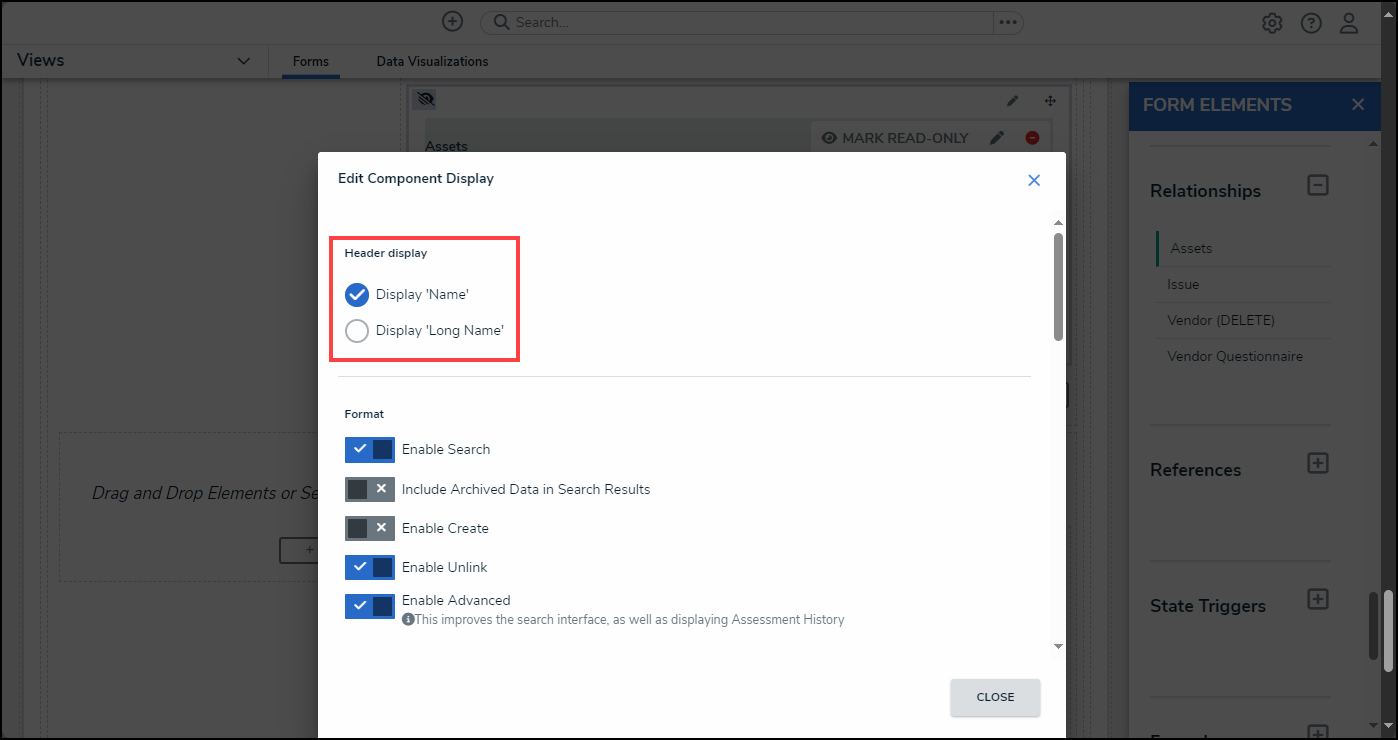Open the global search options ellipsis icon
The width and height of the screenshot is (1398, 740).
click(1008, 22)
